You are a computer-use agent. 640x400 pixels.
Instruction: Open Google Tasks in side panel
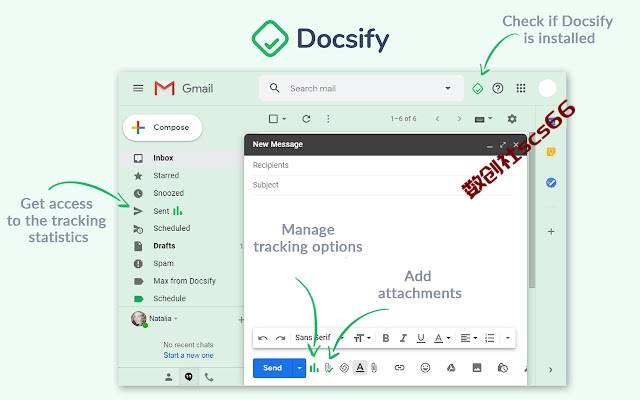pos(551,182)
